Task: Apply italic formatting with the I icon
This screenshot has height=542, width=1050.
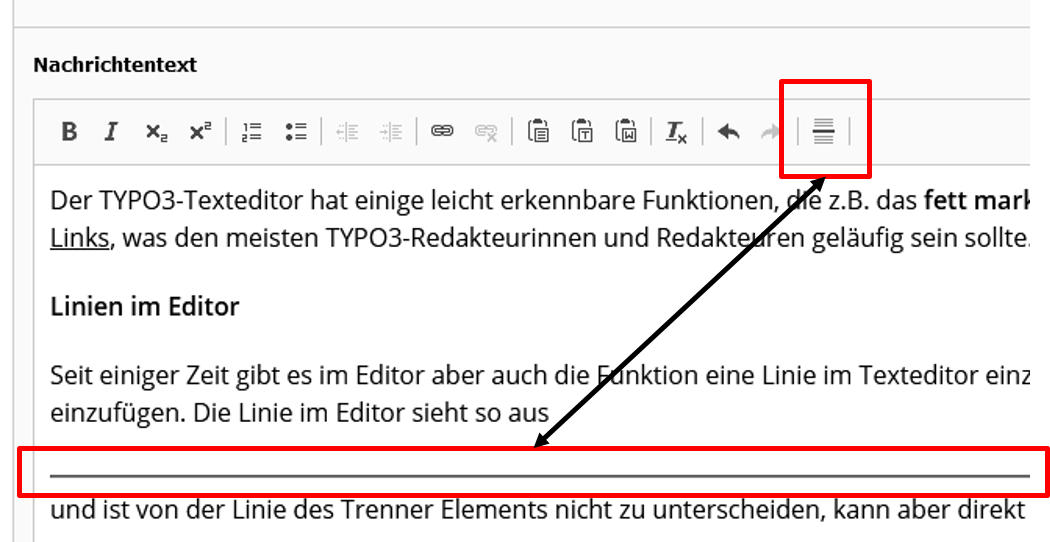Action: click(112, 132)
